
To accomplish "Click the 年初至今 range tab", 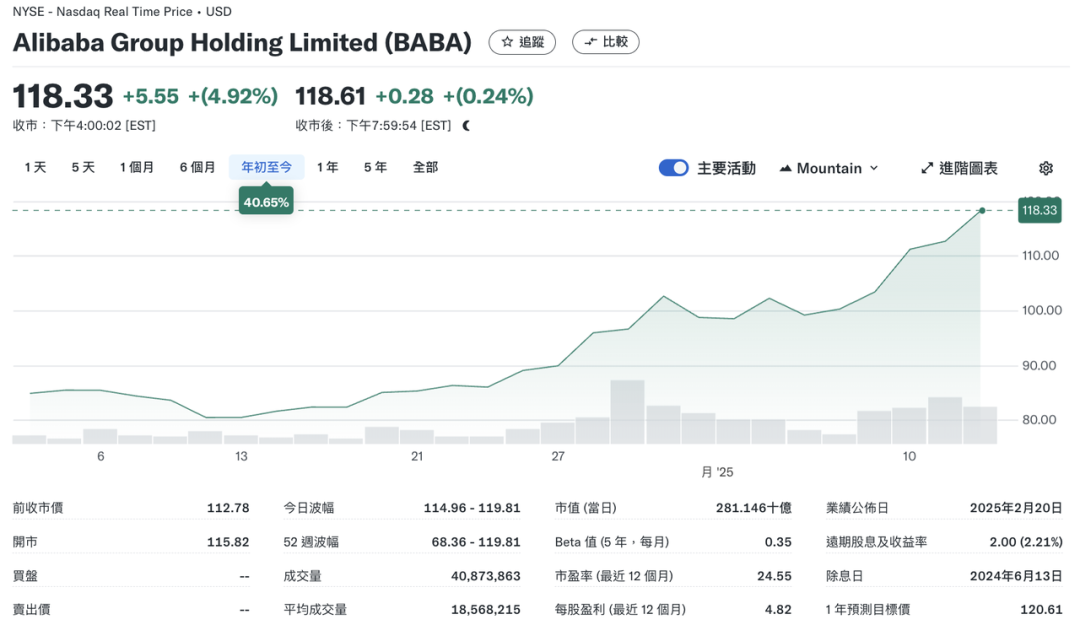I will click(266, 167).
